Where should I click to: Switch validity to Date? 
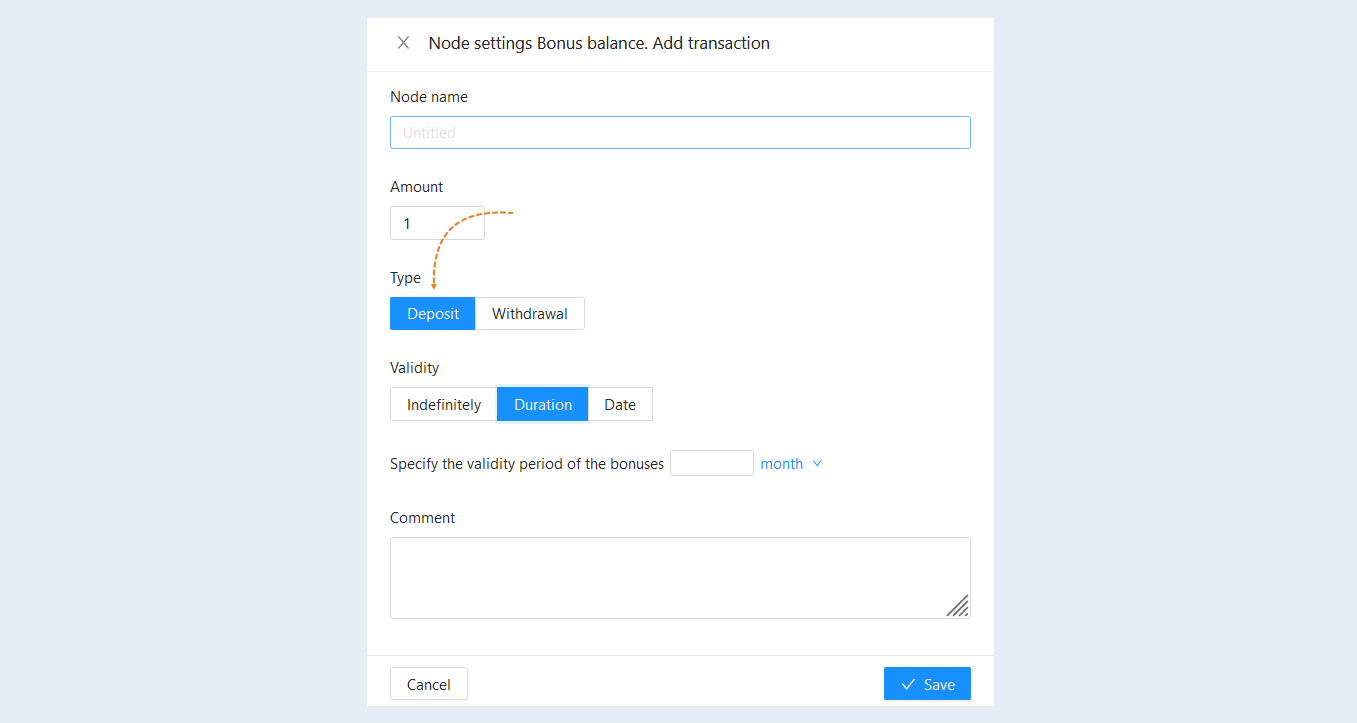(x=620, y=404)
